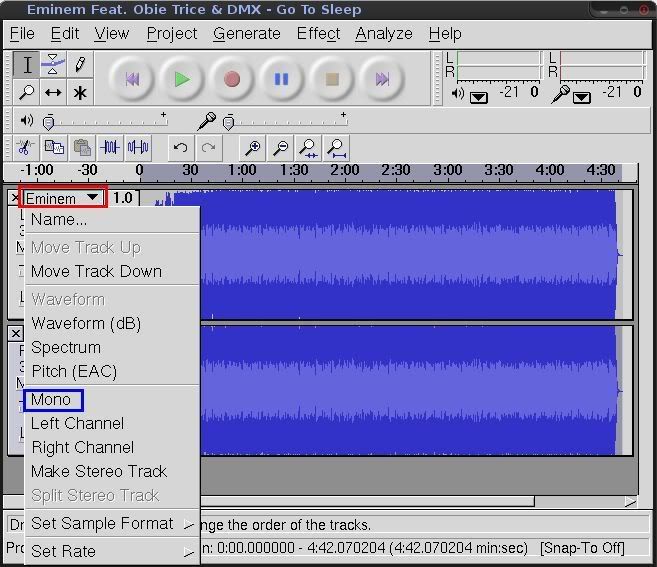Click the 2:00 mark on timeline ruler
657x567 pixels.
[345, 171]
